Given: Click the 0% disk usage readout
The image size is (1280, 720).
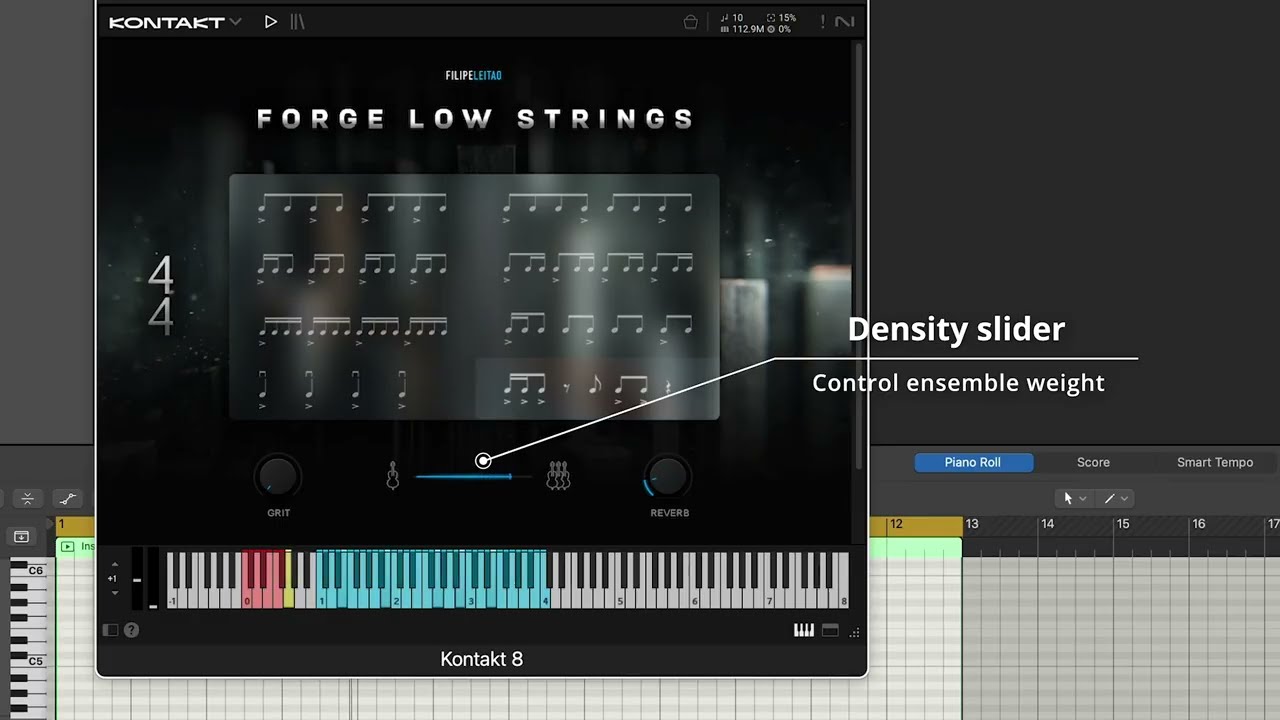Looking at the screenshot, I should coord(784,30).
